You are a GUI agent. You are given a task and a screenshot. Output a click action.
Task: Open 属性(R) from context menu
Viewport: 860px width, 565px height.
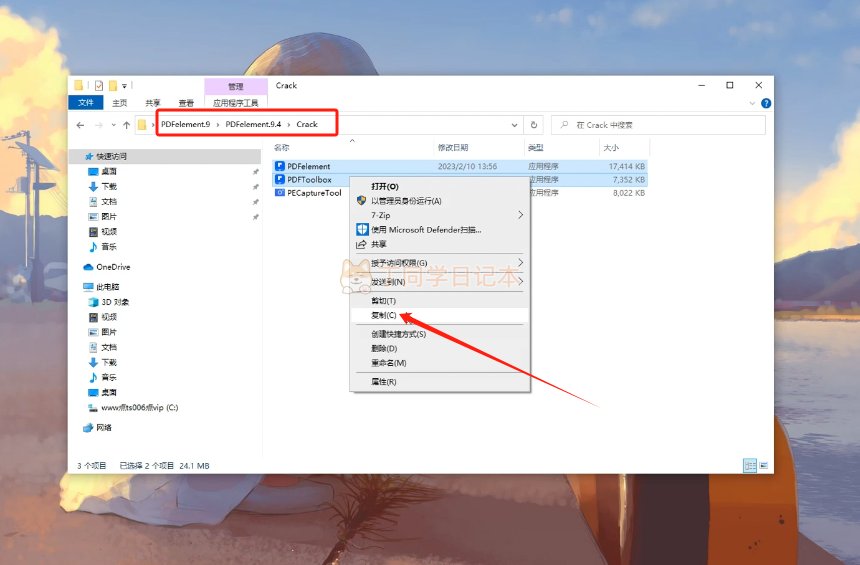click(x=440, y=382)
